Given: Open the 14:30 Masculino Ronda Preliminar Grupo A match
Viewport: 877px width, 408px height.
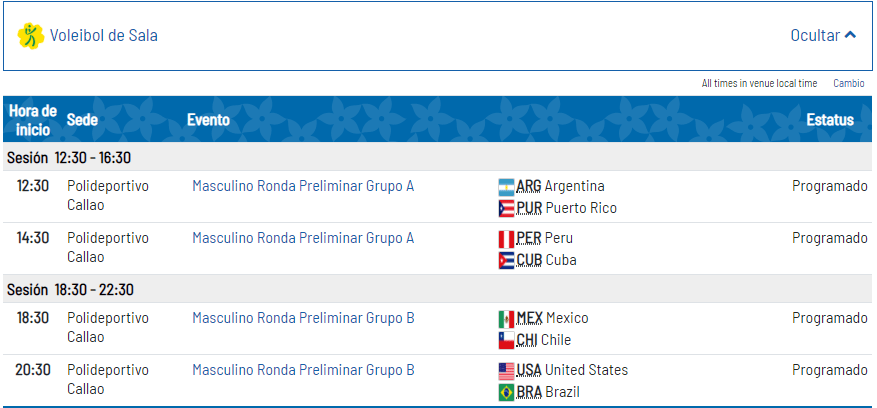Looking at the screenshot, I should pos(303,238).
